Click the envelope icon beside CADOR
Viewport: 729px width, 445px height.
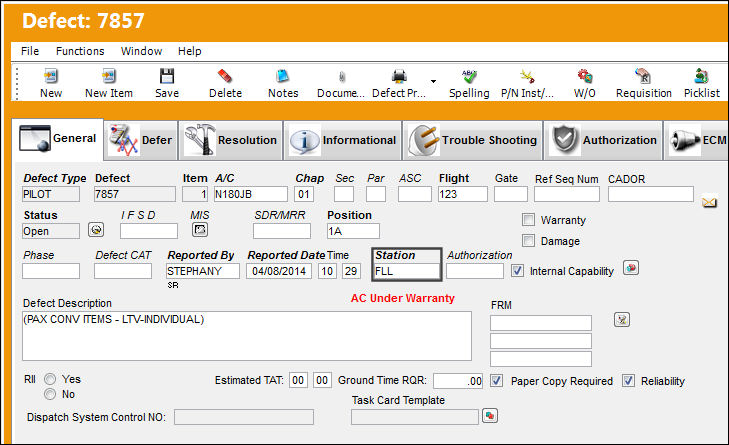click(x=709, y=202)
